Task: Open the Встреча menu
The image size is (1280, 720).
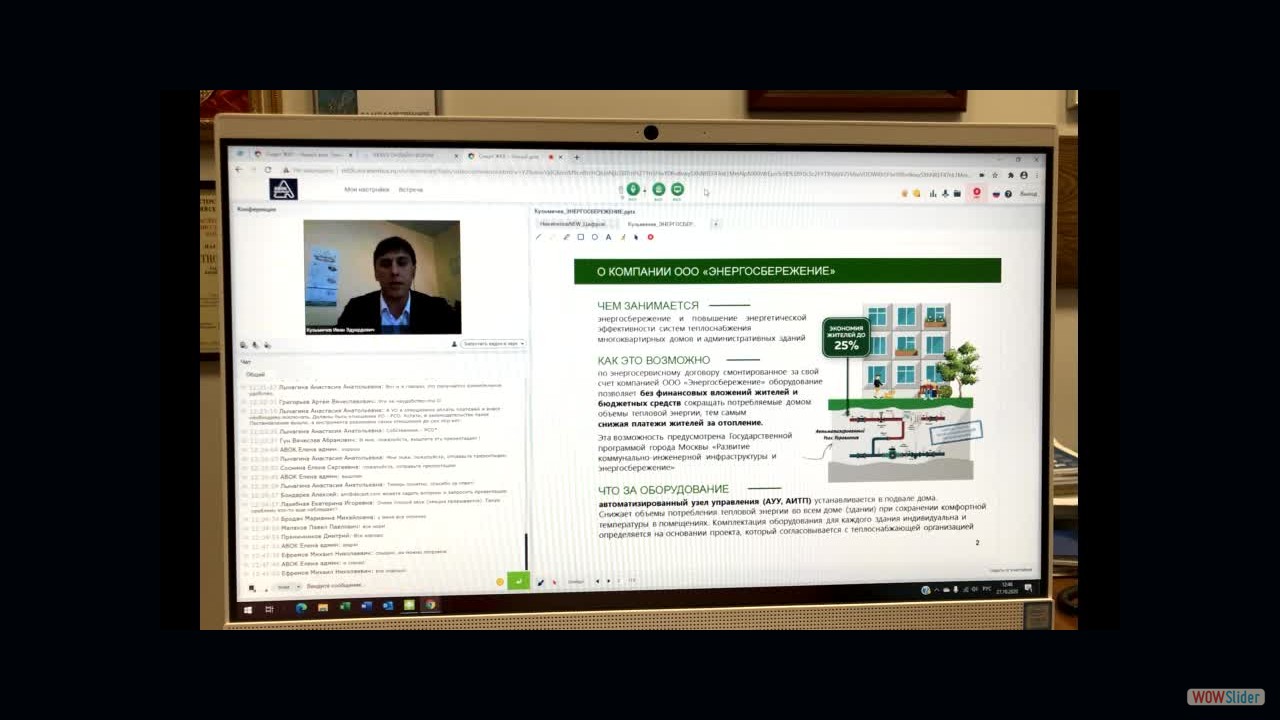Action: point(410,189)
